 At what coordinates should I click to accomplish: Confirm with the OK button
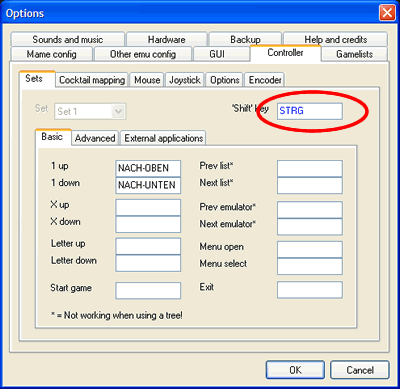pyautogui.click(x=295, y=370)
